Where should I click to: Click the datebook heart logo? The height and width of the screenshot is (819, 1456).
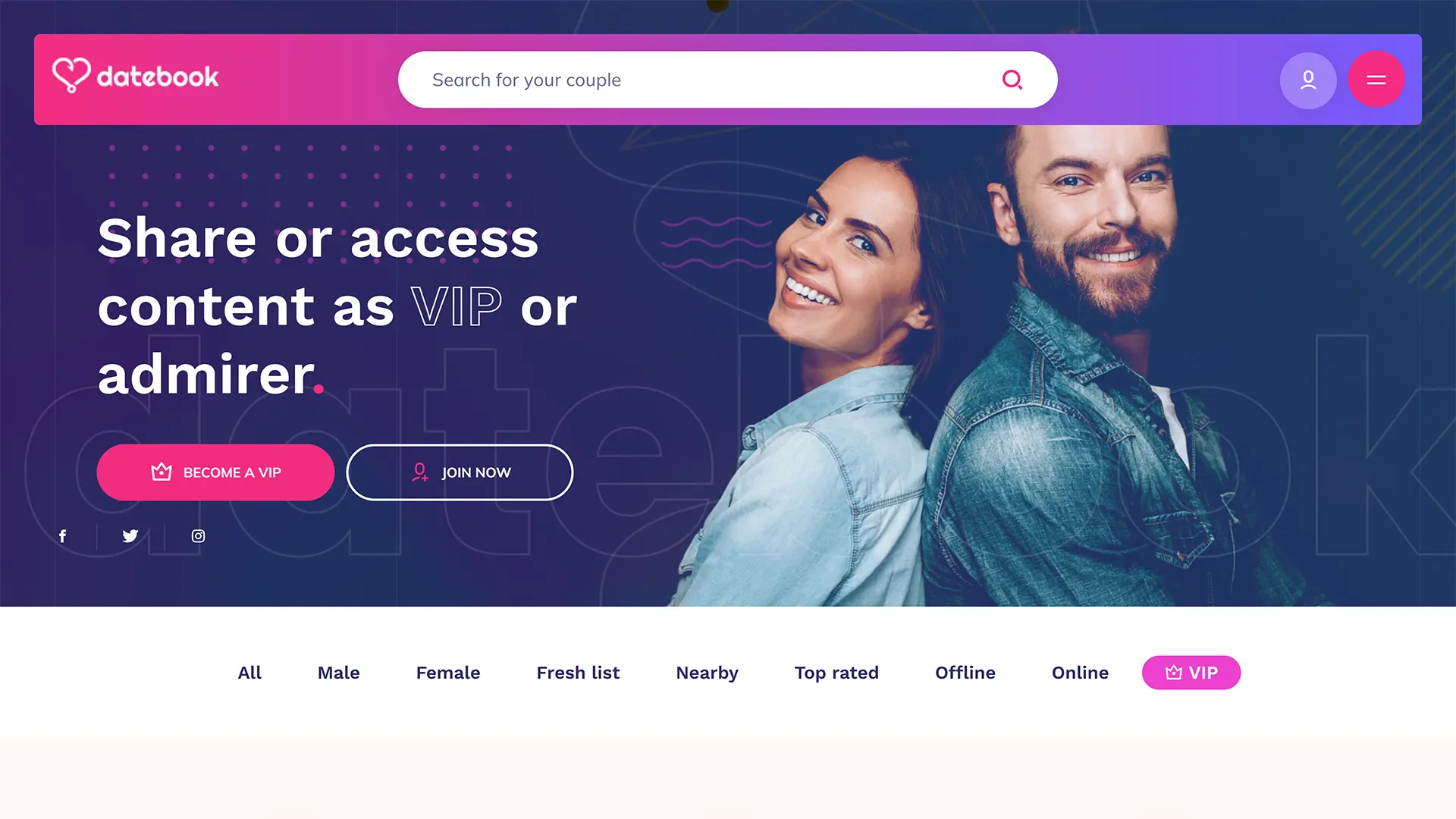(x=71, y=75)
